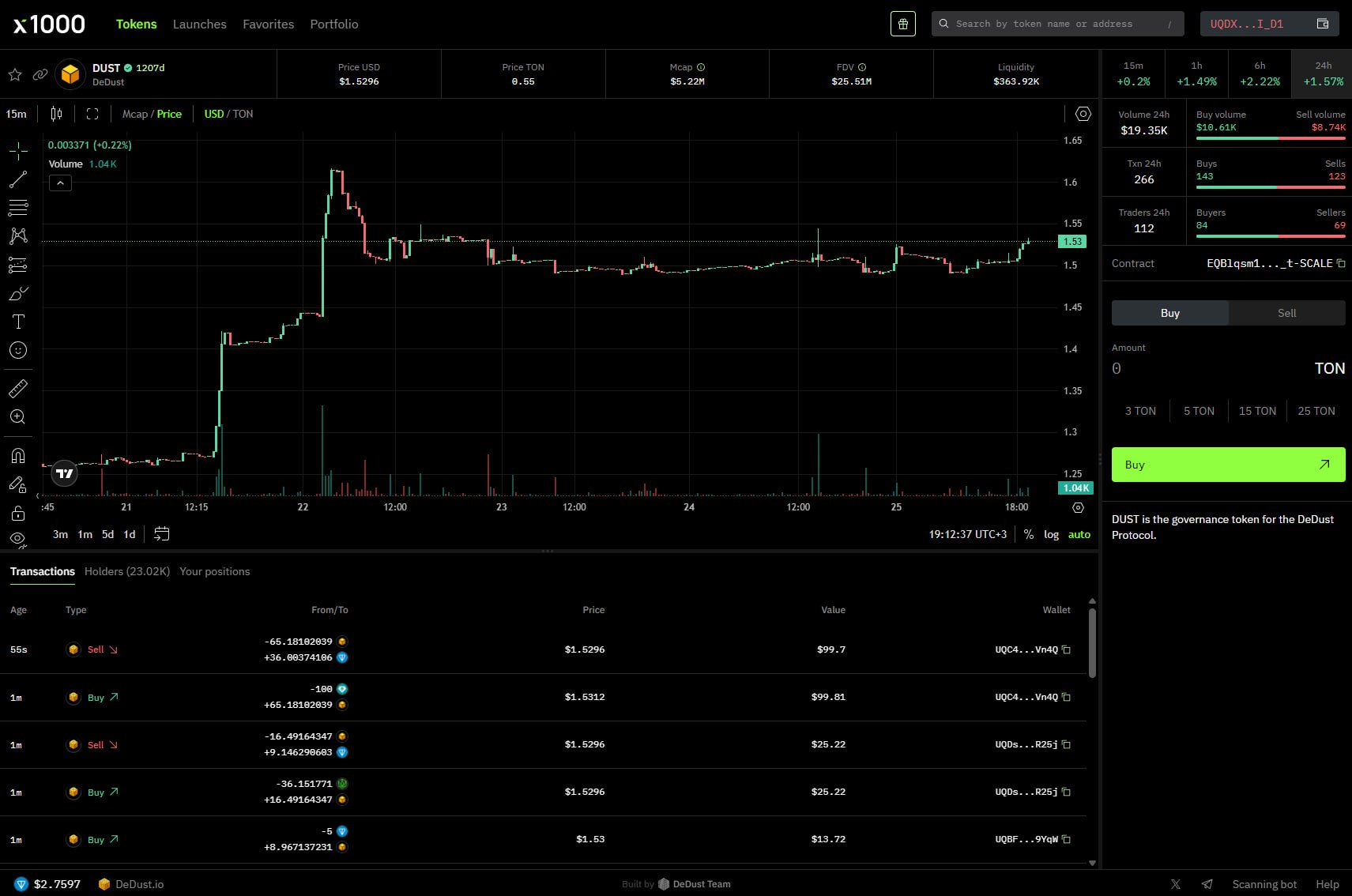Choose the ruler measure tool
This screenshot has height=896, width=1352.
[x=18, y=388]
